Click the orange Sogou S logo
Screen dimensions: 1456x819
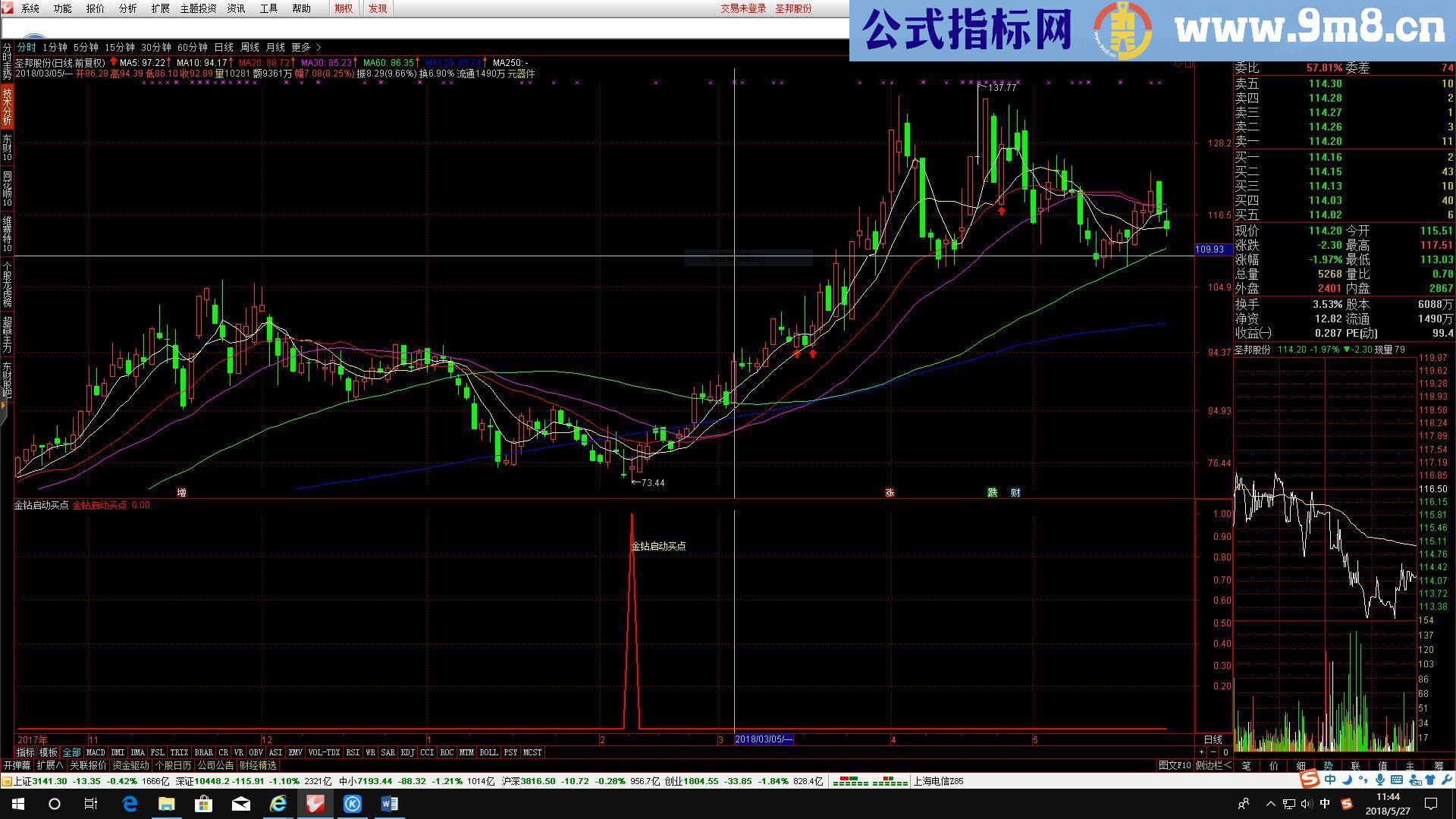(x=1309, y=780)
